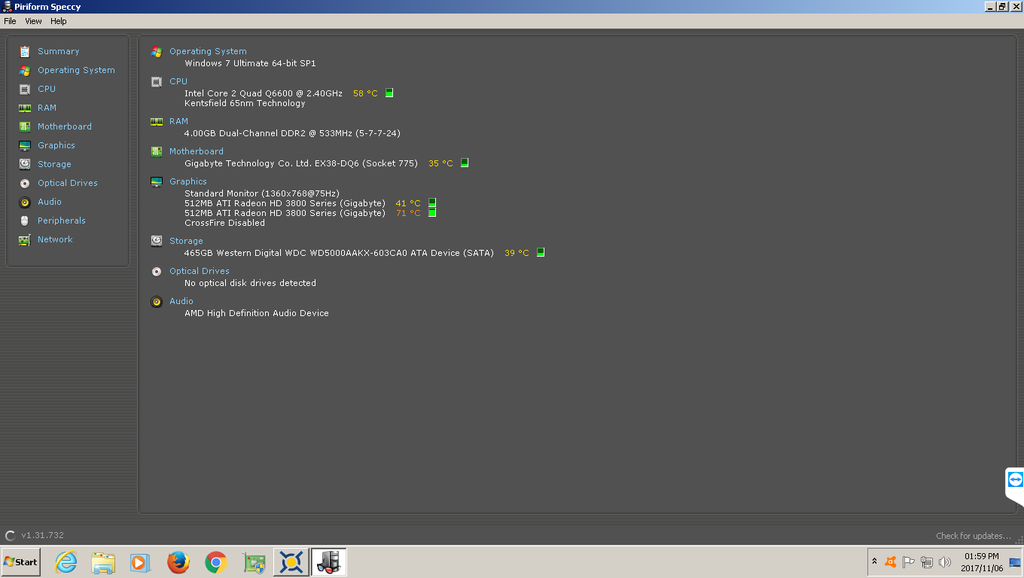Switch to the Motherboard sidebar section
Image resolution: width=1024 pixels, height=578 pixels.
(64, 127)
